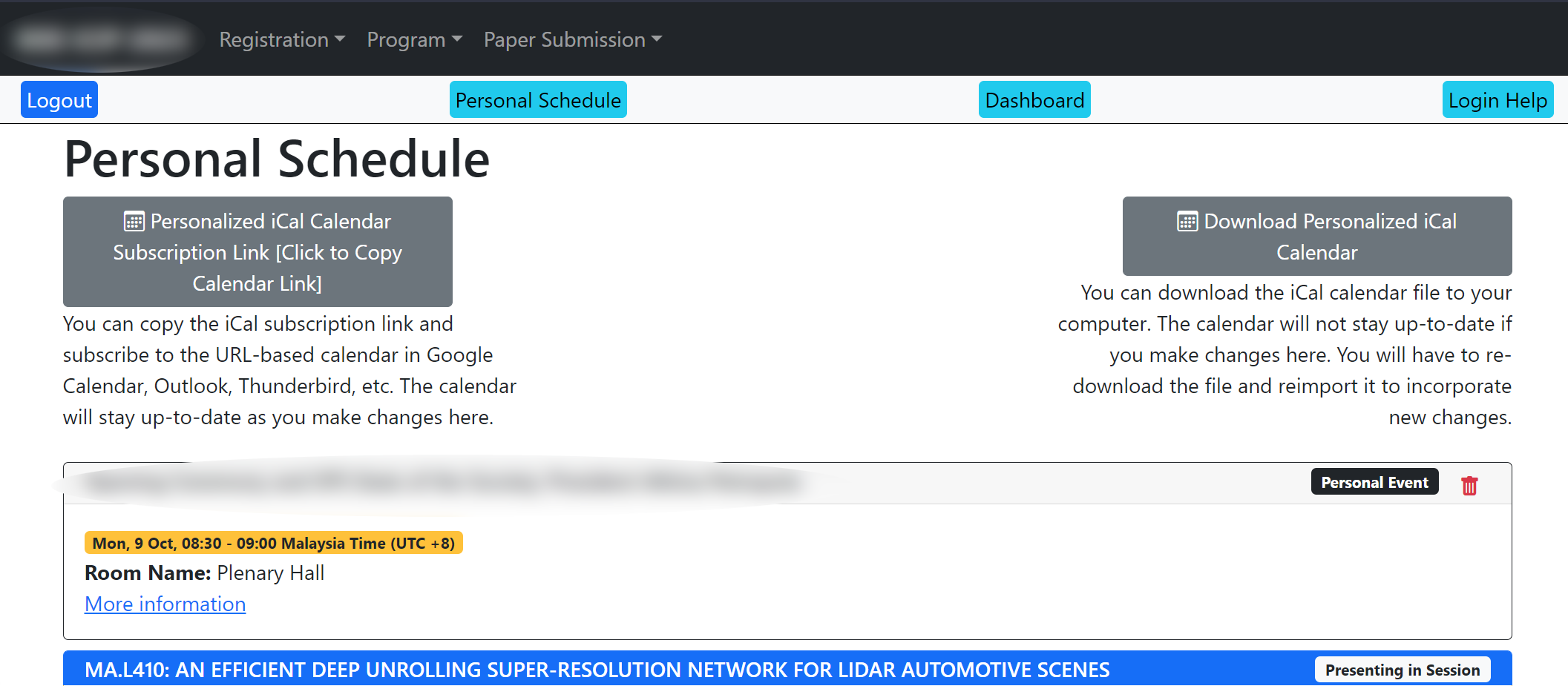Click the Personal Event badge
Image resolution: width=1568 pixels, height=686 pixels.
click(1374, 482)
